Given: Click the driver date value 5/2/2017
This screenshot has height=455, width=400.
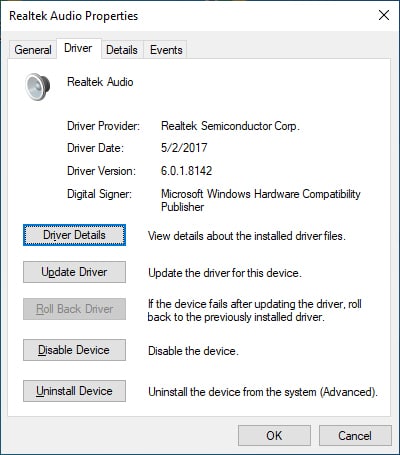Looking at the screenshot, I should click(x=184, y=148).
